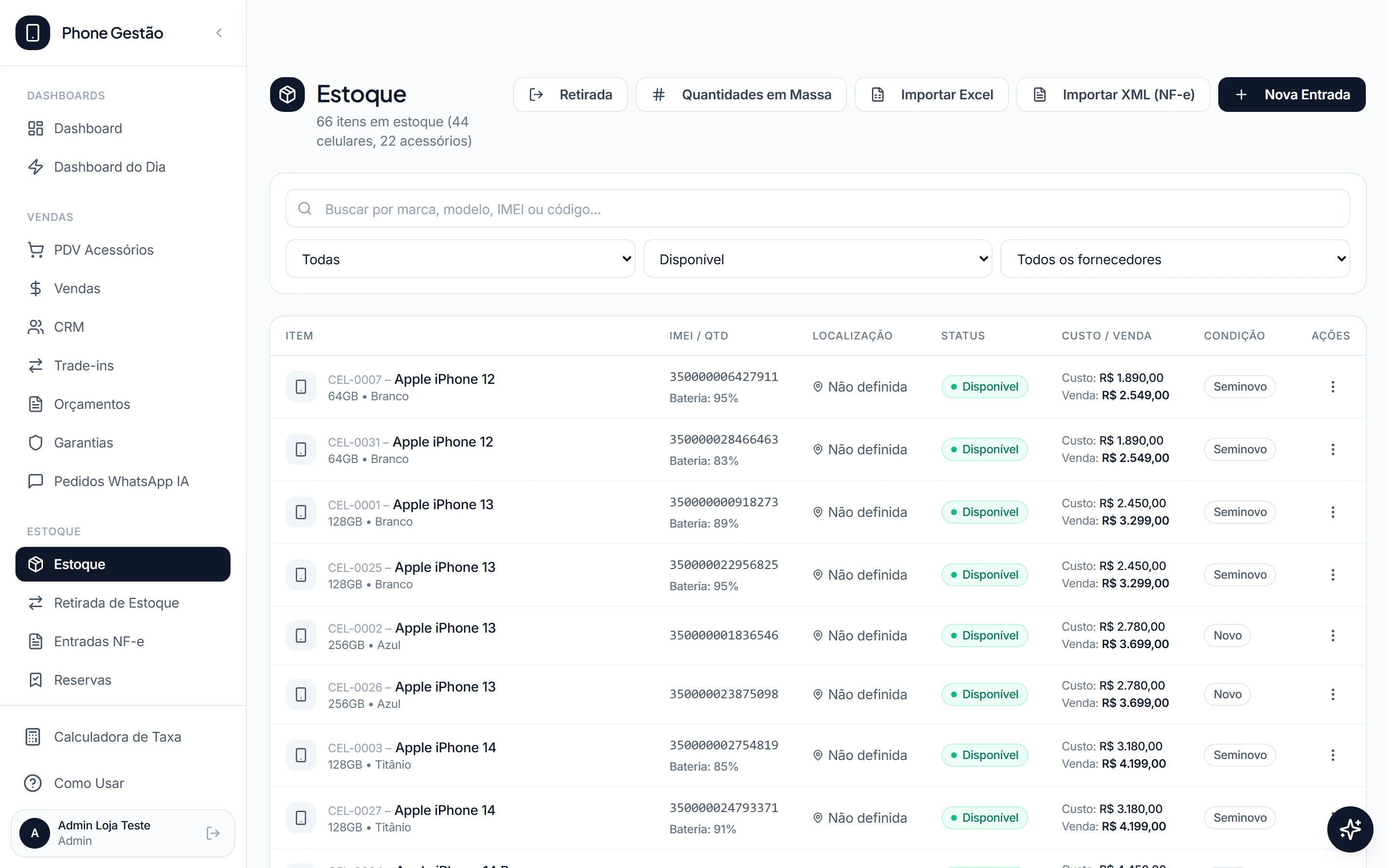
Task: Open the Todos os fornecedores dropdown
Action: pyautogui.click(x=1175, y=259)
